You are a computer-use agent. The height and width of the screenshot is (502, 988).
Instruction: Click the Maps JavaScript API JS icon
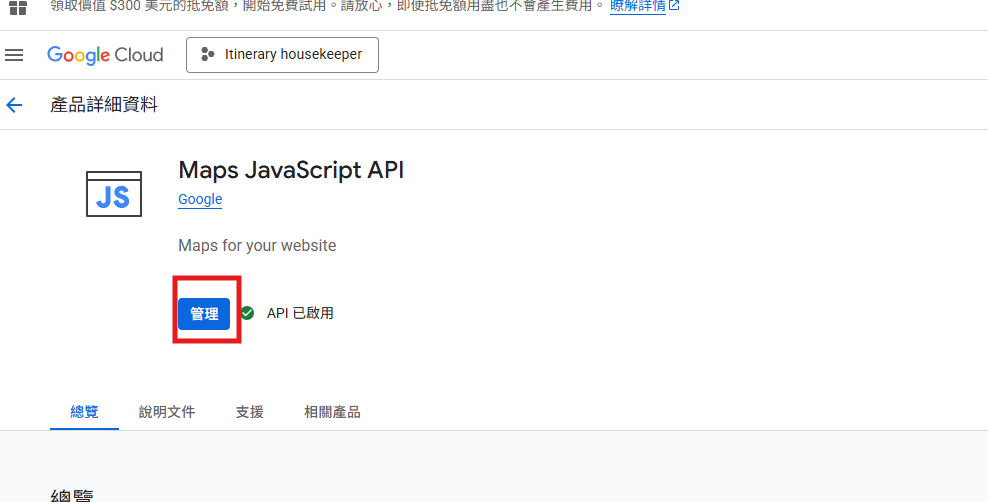pyautogui.click(x=114, y=193)
